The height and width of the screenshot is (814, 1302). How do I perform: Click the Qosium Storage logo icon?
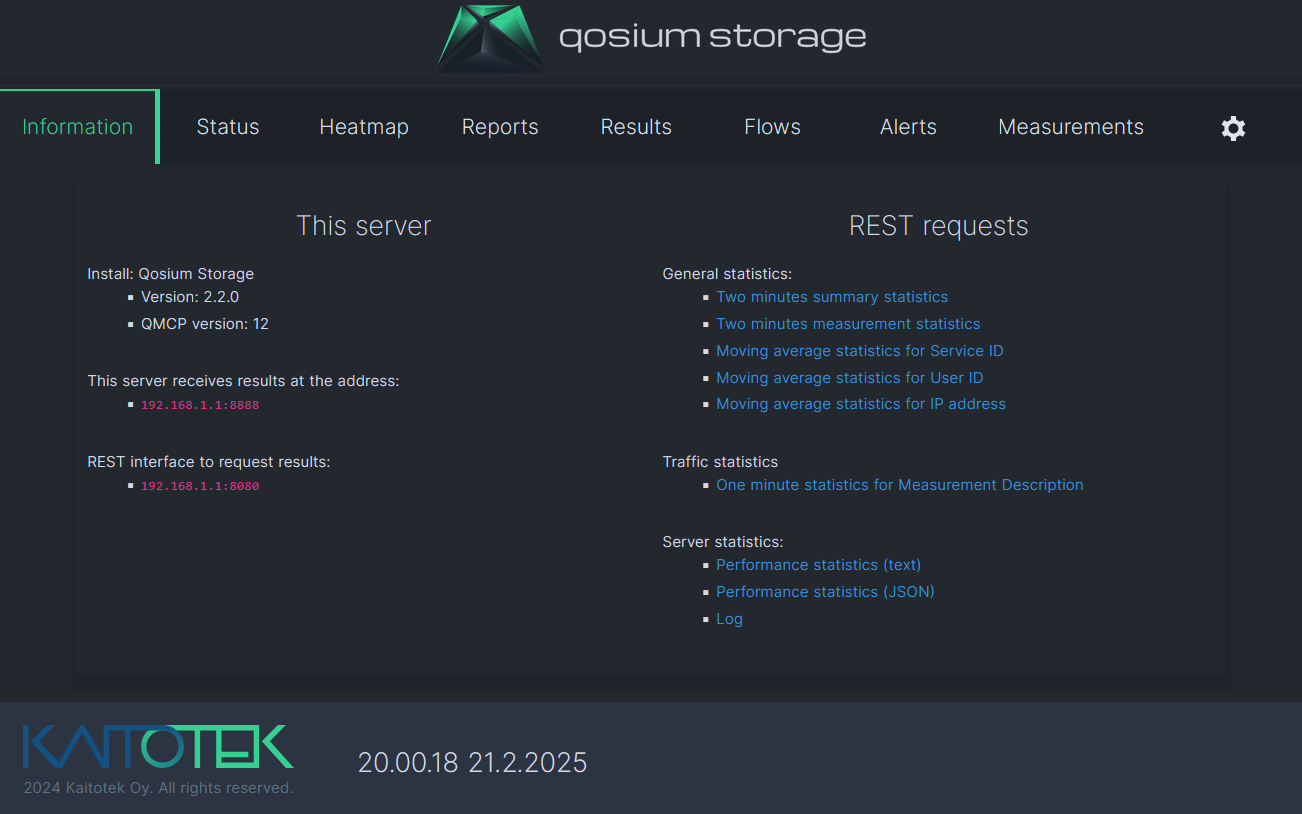tap(491, 38)
